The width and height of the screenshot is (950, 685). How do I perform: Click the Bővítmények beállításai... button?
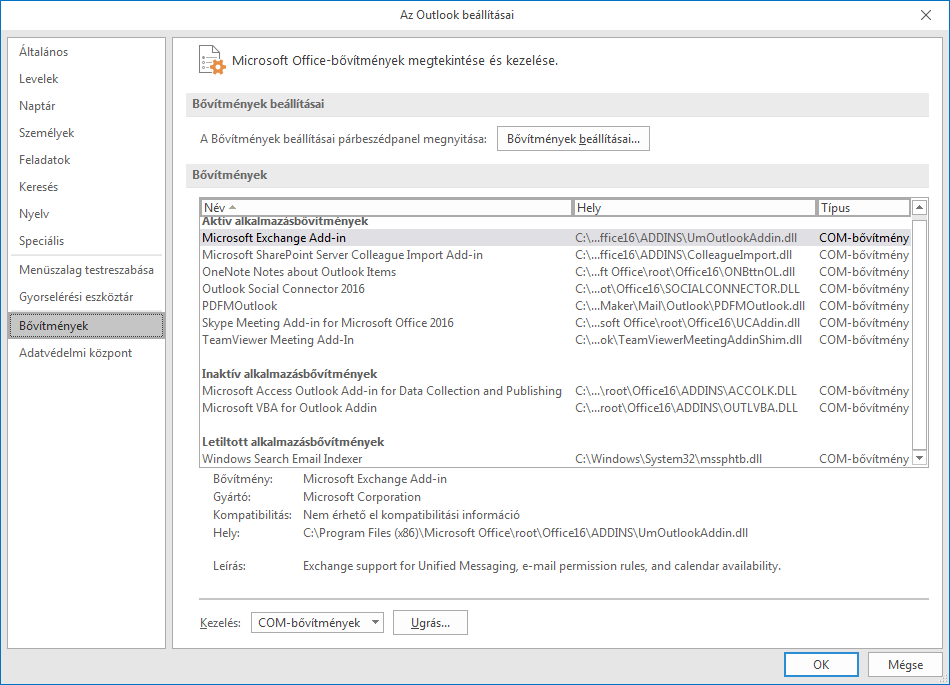(573, 139)
